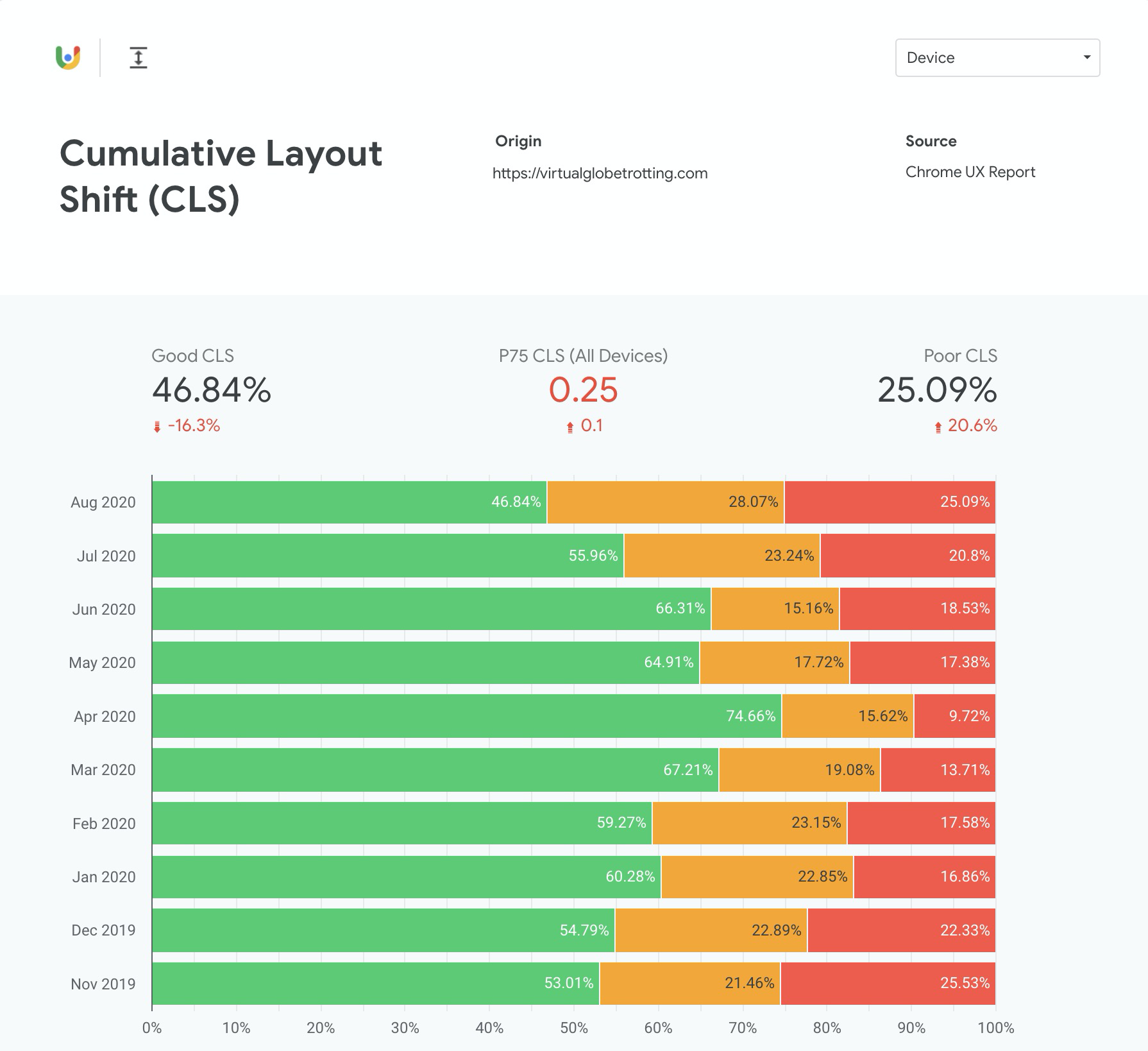Select the Apr 2020 green bar 74.66%

(467, 716)
